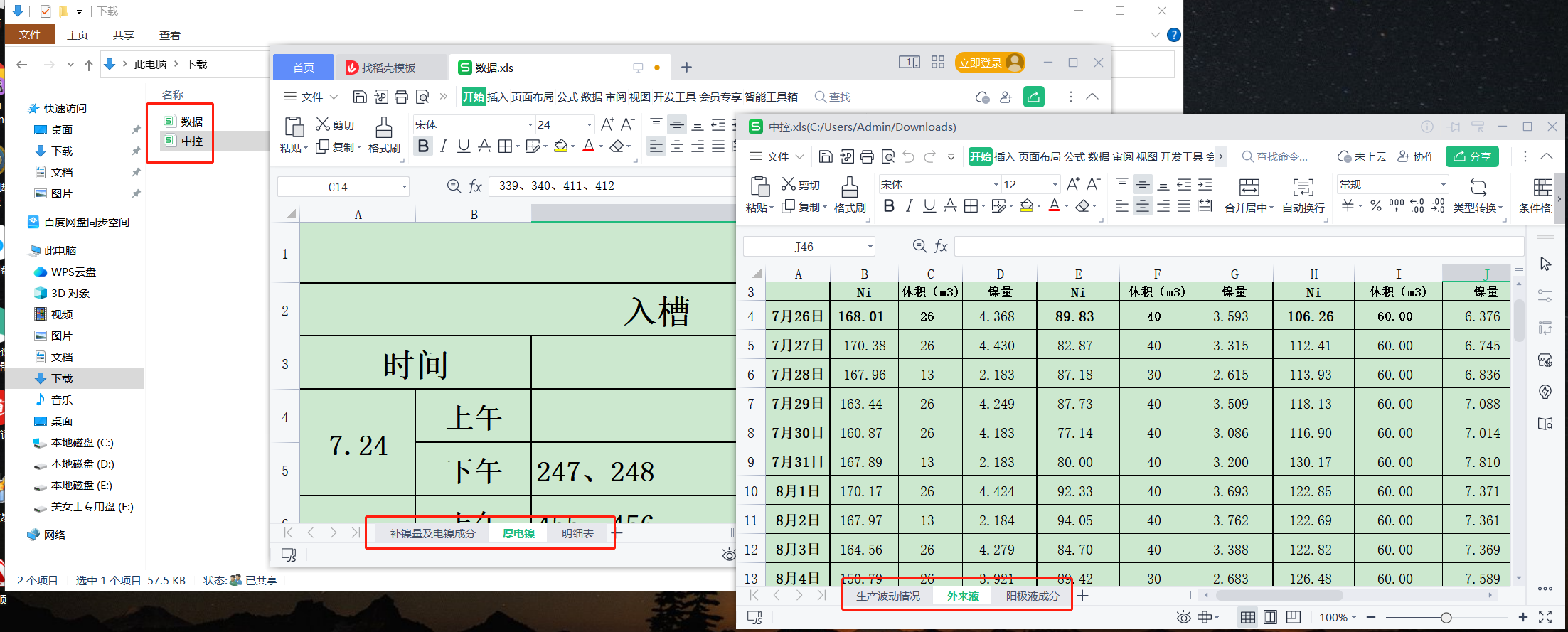
Task: Click the zoom magnifier beside fx in 中控
Action: point(919,246)
